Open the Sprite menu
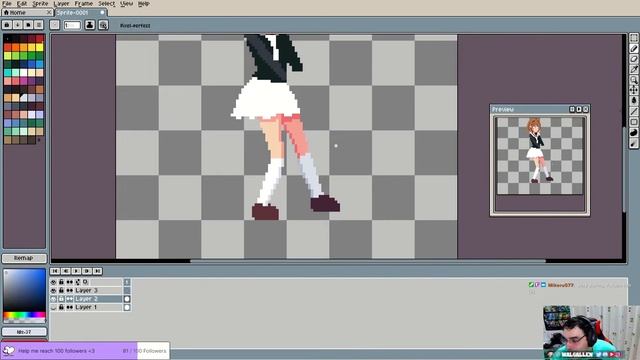This screenshot has width=640, height=360. pyautogui.click(x=40, y=4)
